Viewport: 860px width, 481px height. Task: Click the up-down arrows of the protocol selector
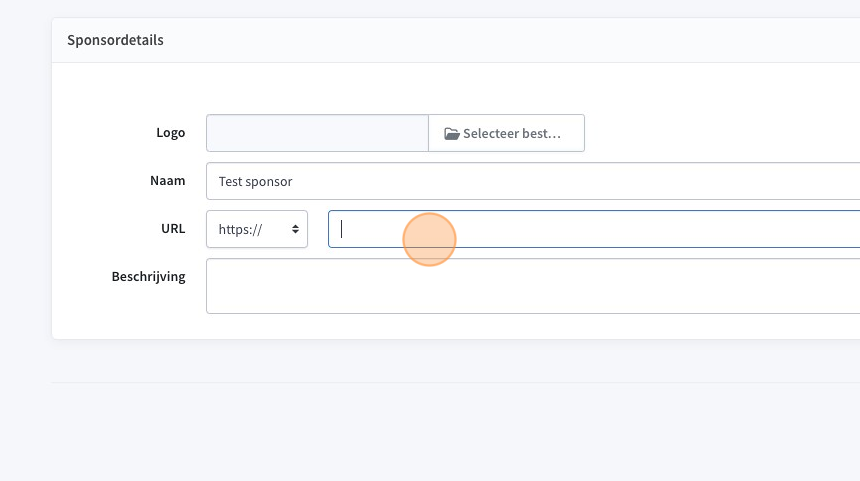coord(295,229)
